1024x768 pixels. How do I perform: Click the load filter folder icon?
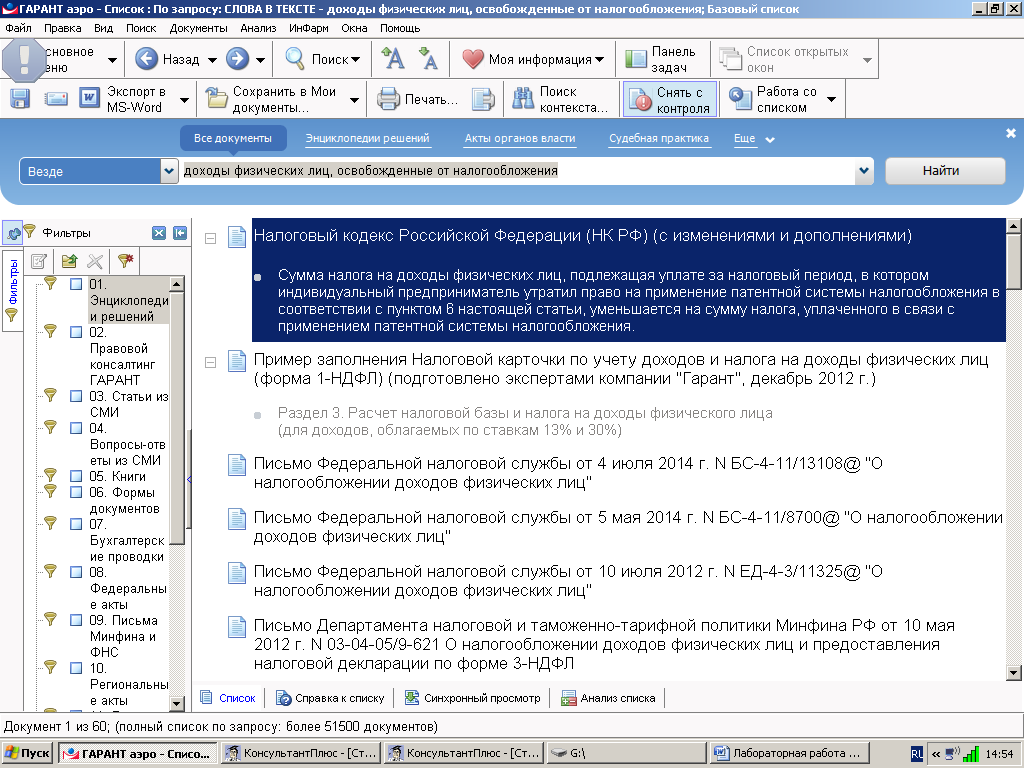click(69, 262)
